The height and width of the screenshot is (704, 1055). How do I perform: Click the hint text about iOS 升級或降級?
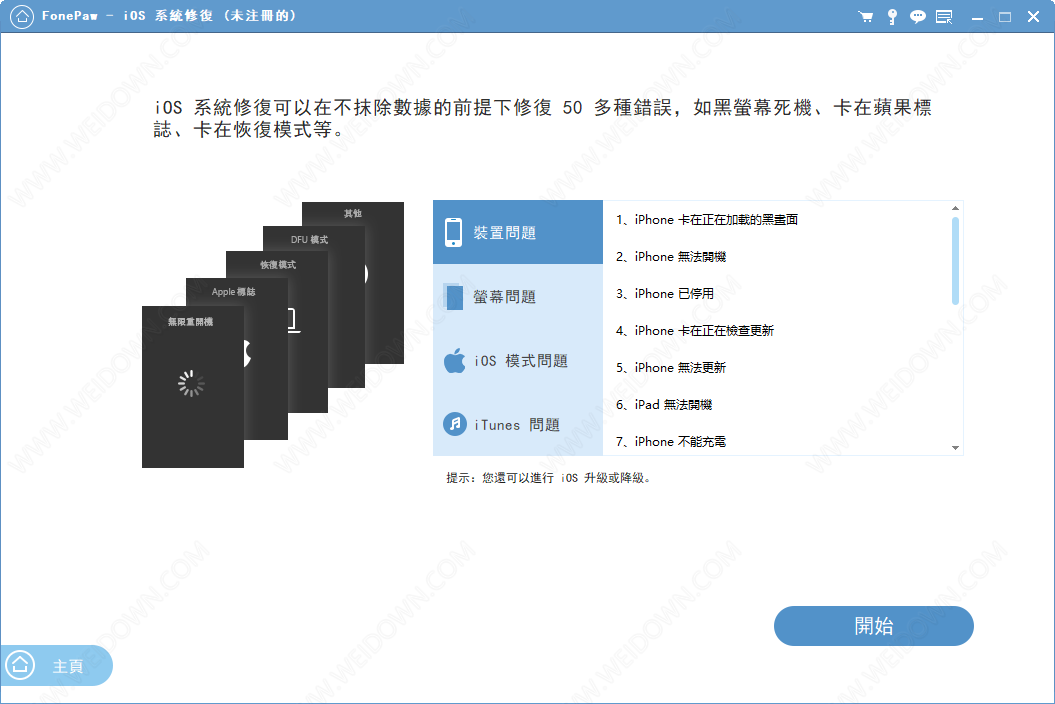coord(548,478)
